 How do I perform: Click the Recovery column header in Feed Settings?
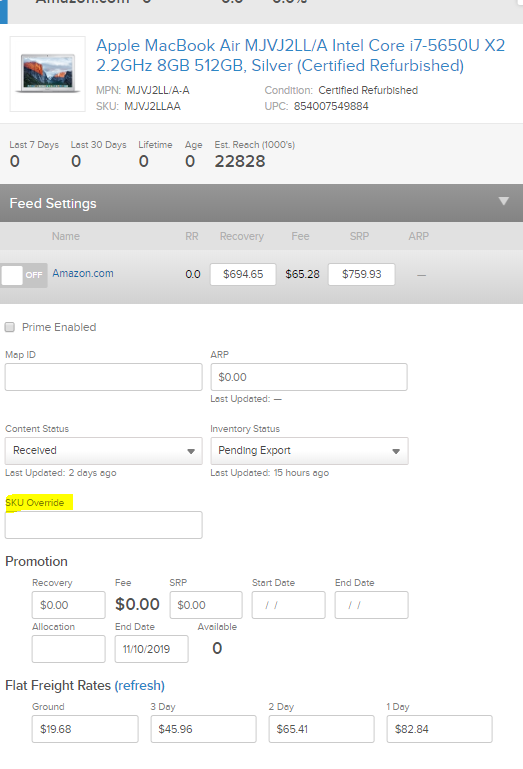[242, 236]
